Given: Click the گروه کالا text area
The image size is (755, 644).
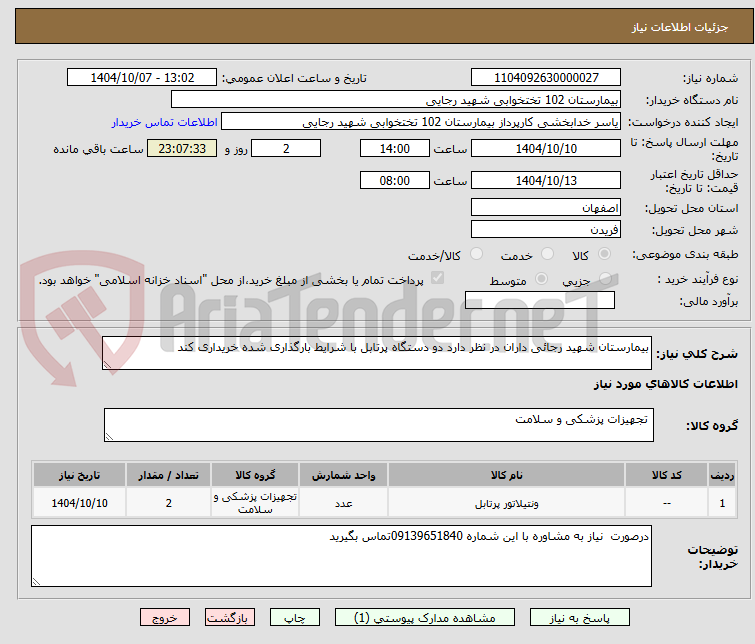Looking at the screenshot, I should [378, 425].
